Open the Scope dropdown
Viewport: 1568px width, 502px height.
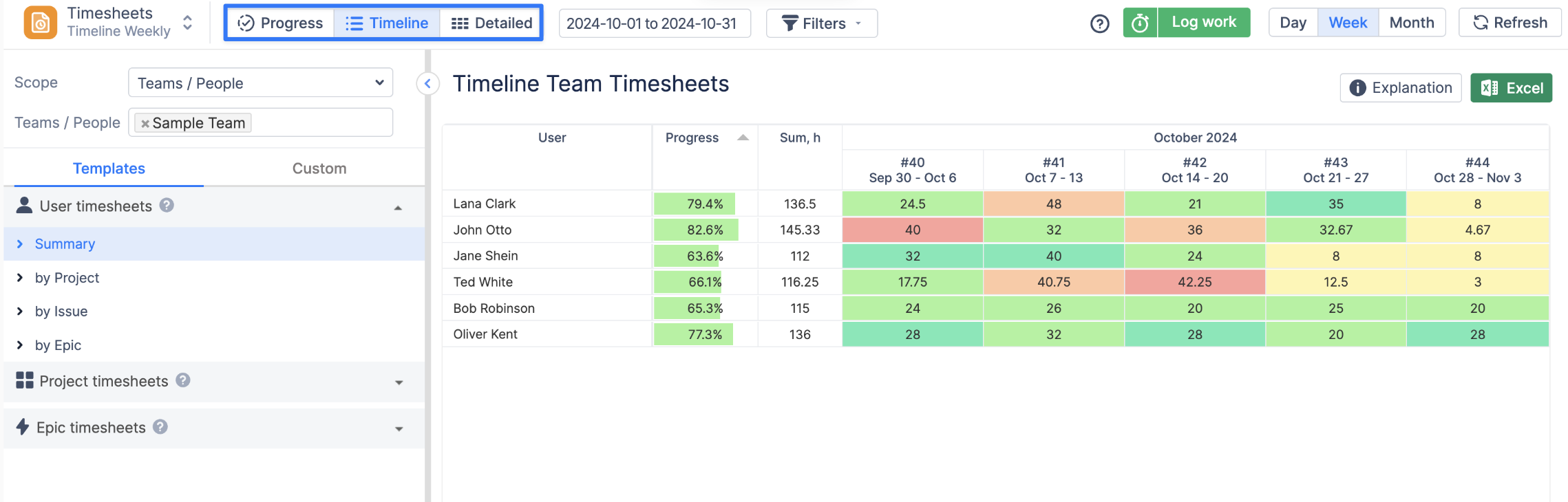point(260,83)
